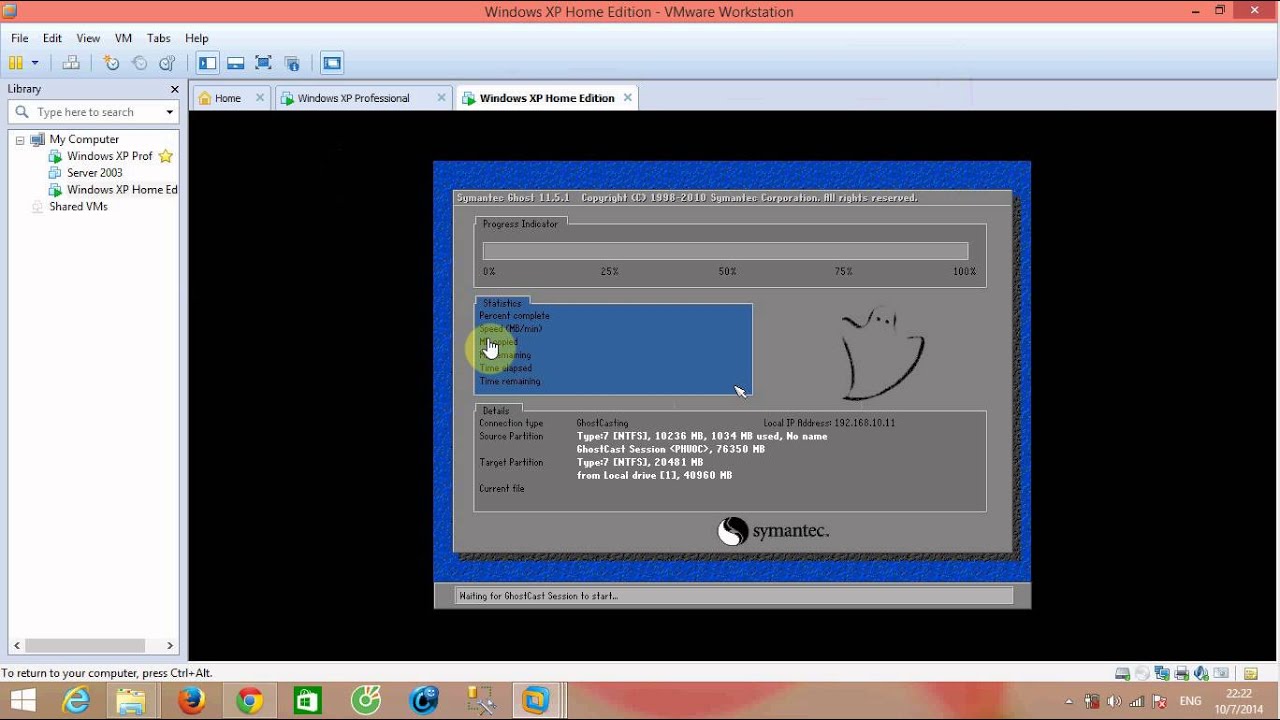Open the blue globe app on the taskbar

click(423, 701)
